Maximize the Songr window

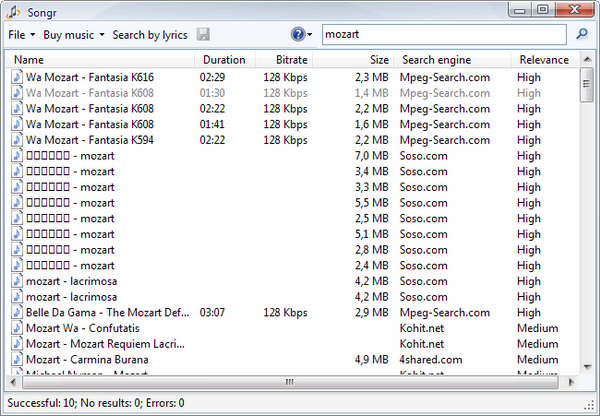pyautogui.click(x=543, y=10)
